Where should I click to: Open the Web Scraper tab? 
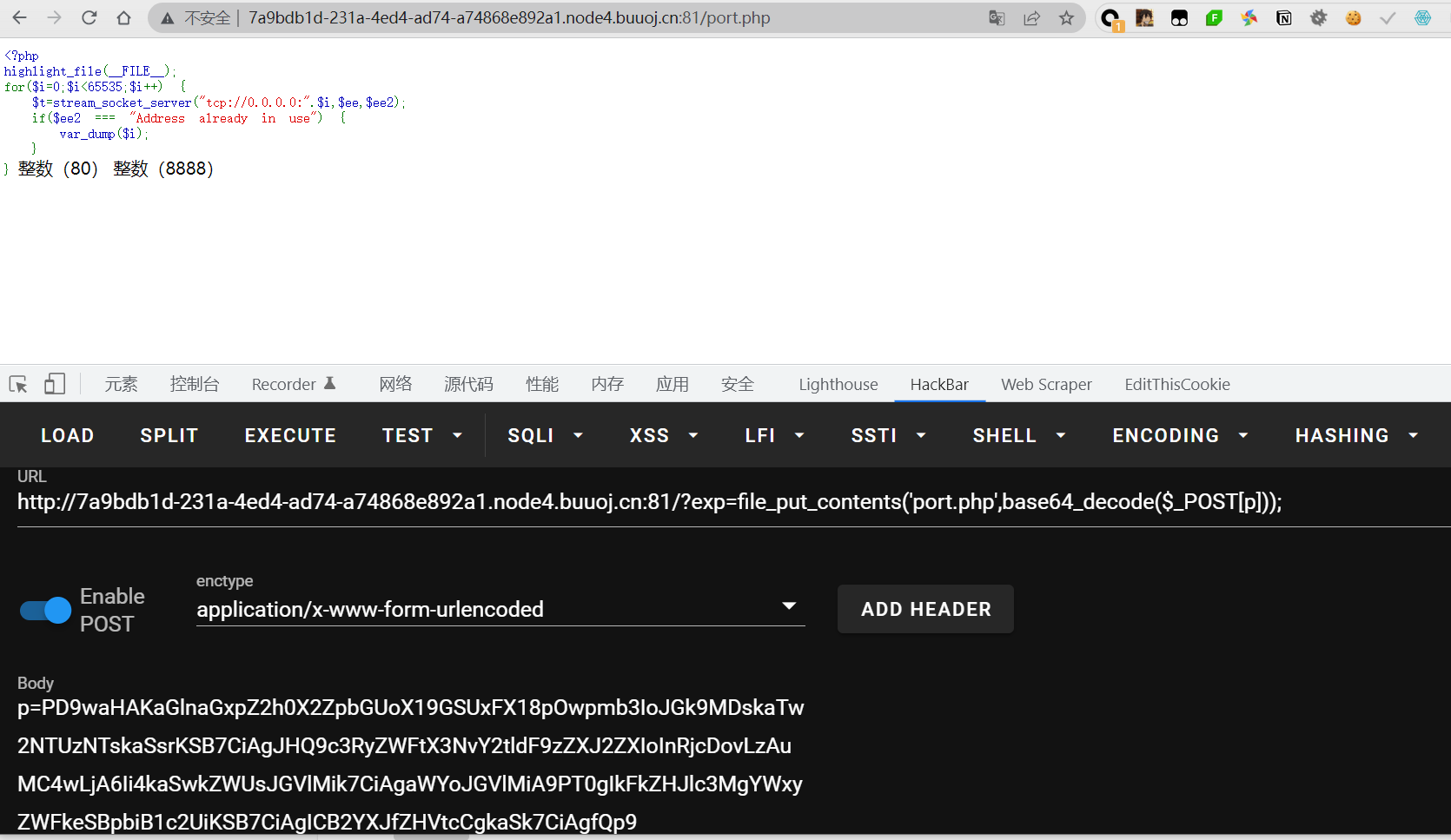click(x=1046, y=384)
